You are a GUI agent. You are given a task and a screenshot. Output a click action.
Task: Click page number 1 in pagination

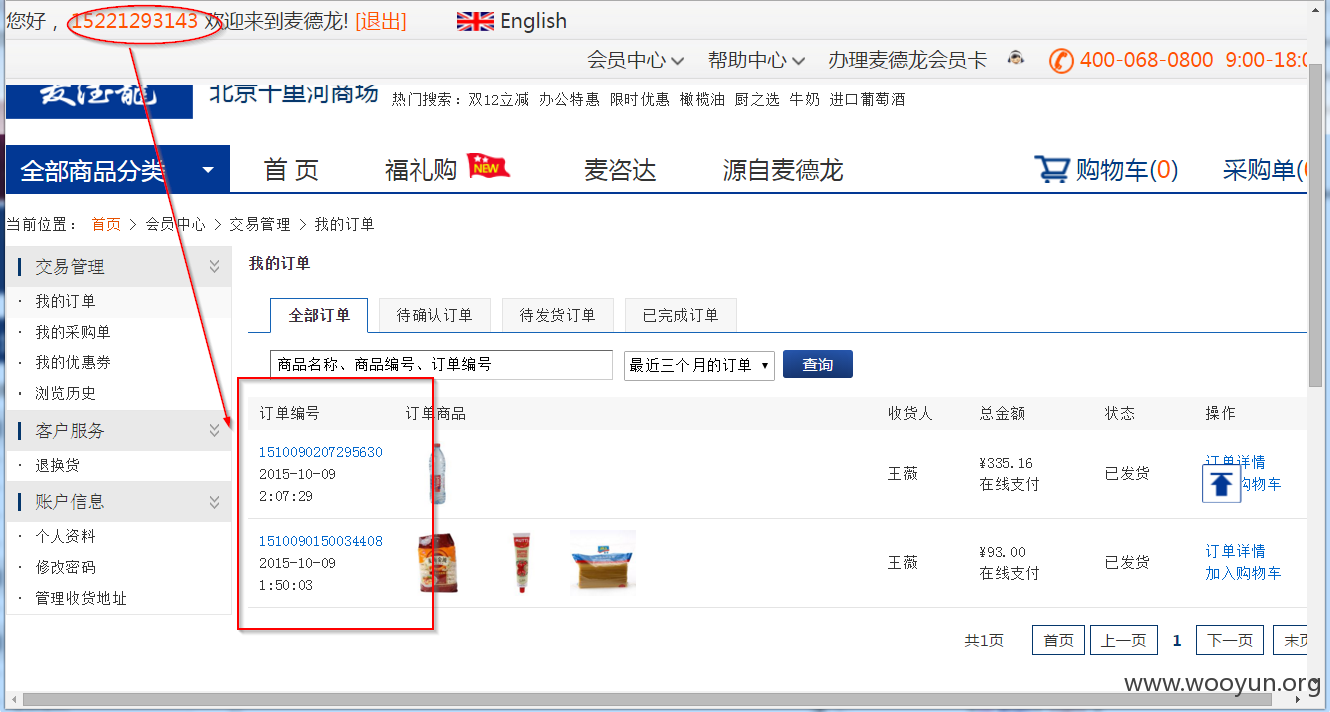[x=1177, y=641]
